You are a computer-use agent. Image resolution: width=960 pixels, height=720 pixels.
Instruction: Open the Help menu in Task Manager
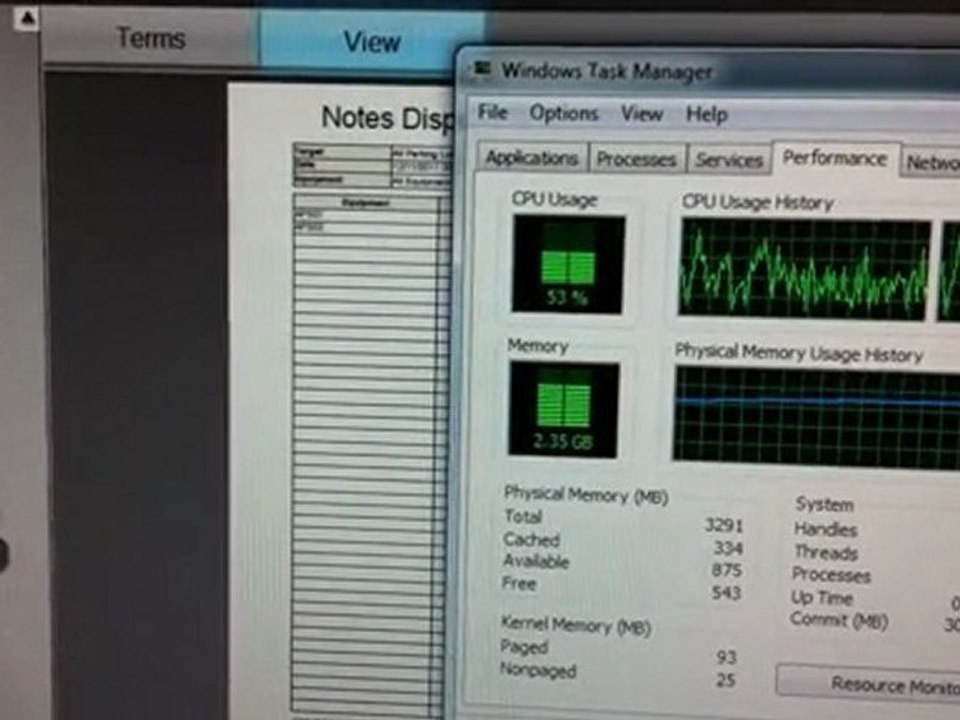[707, 114]
